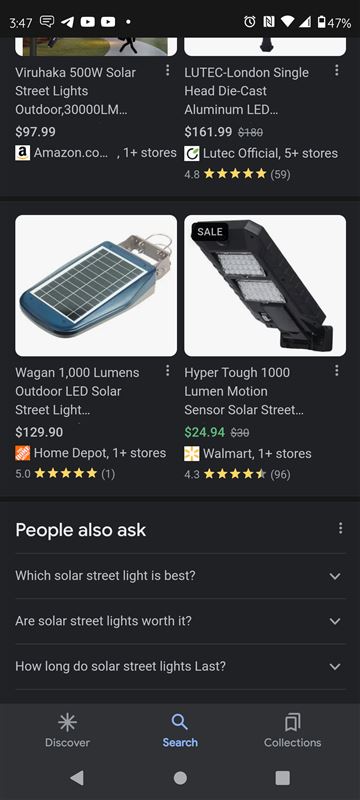Image resolution: width=360 pixels, height=800 pixels.
Task: Tap the Wagan blue solar light image
Action: pyautogui.click(x=96, y=285)
